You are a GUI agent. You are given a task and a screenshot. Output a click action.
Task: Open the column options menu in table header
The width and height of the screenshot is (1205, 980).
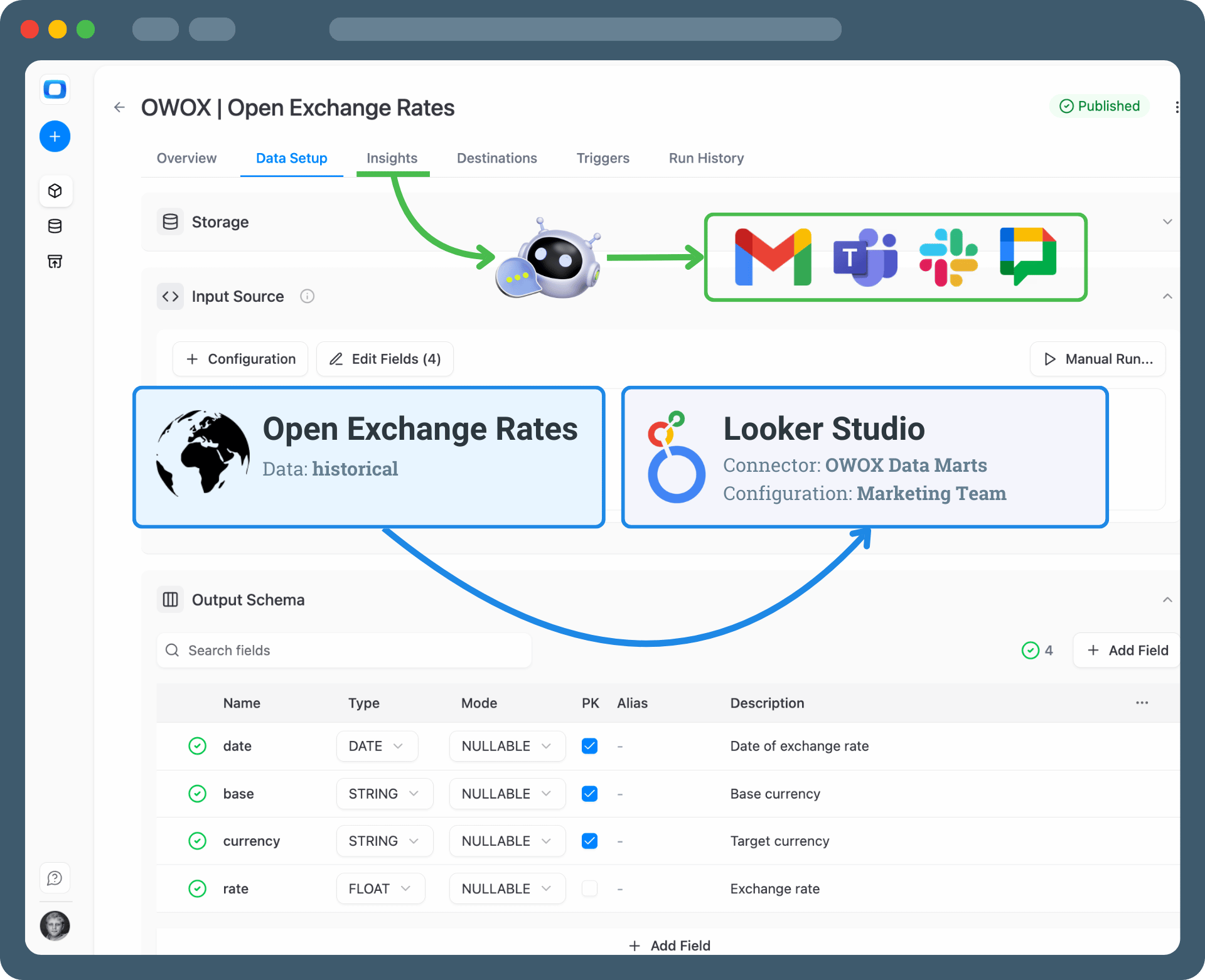pos(1142,703)
